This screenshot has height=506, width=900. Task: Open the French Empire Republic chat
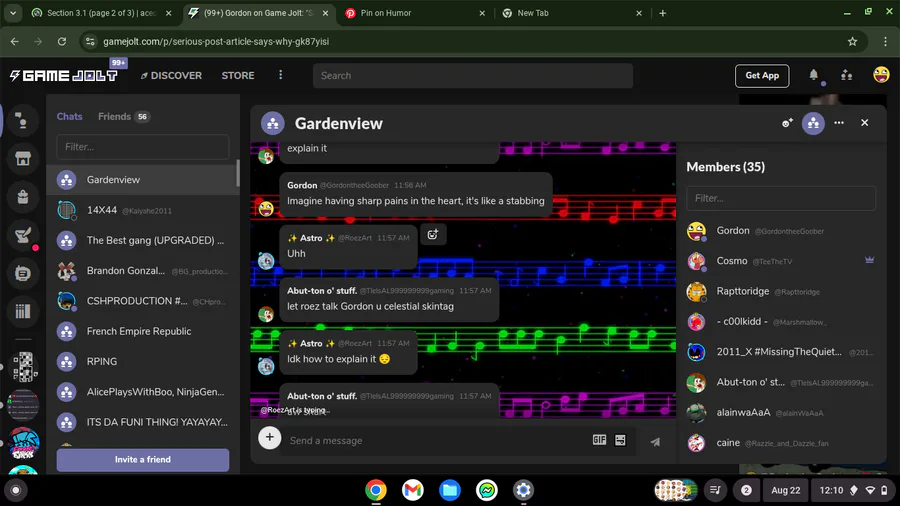pyautogui.click(x=142, y=331)
